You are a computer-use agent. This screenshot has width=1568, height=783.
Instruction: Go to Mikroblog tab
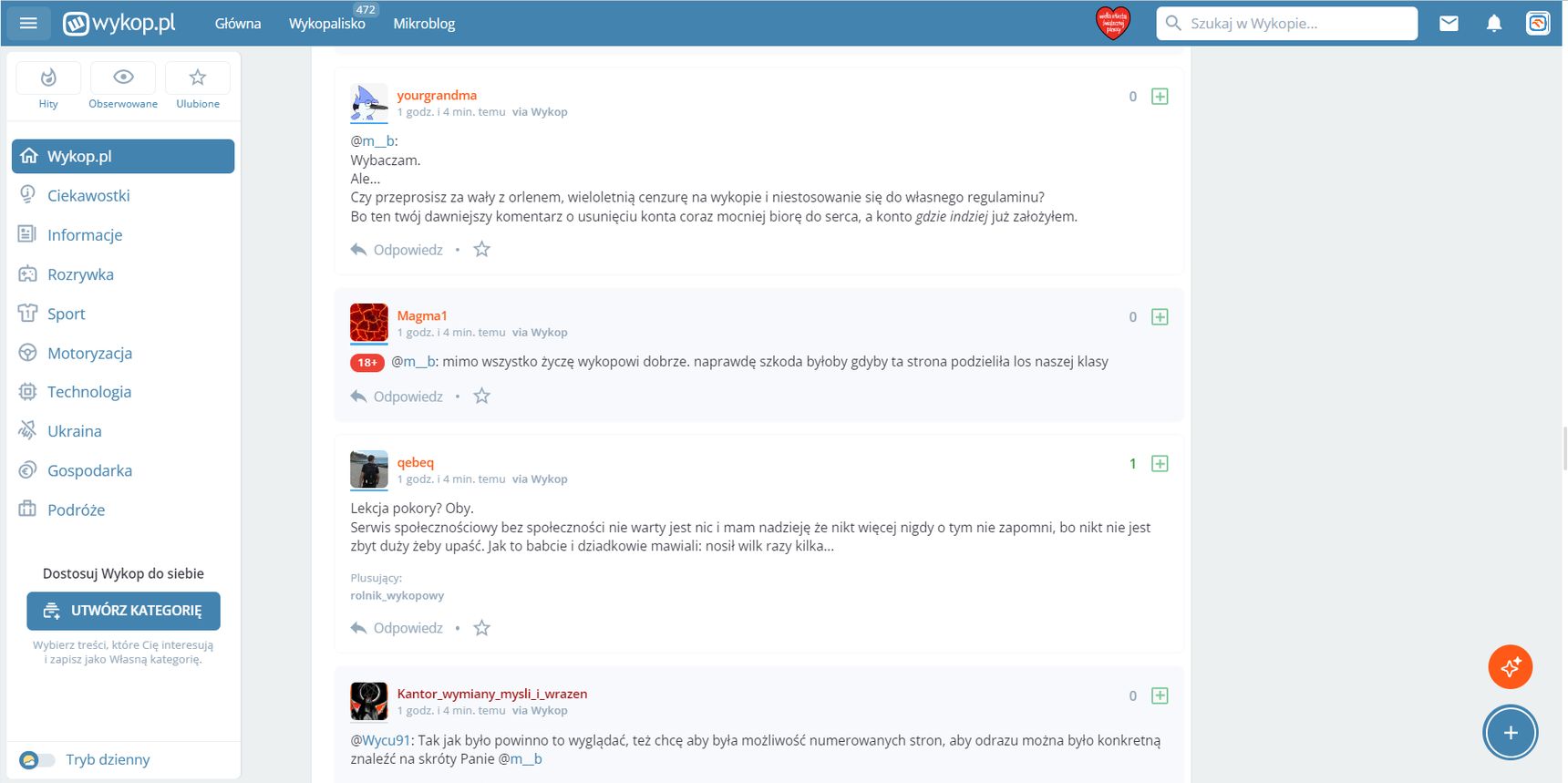[x=424, y=24]
